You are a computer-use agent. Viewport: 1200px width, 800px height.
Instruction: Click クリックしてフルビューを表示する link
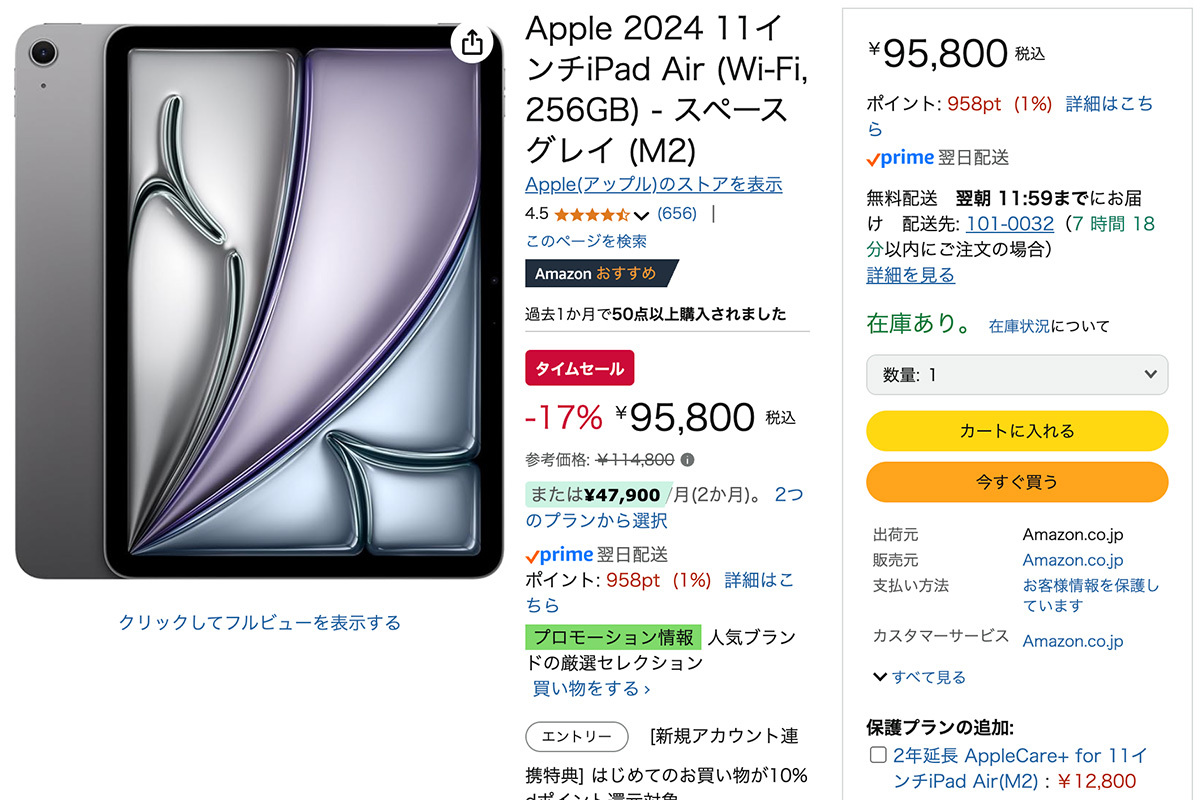(260, 623)
